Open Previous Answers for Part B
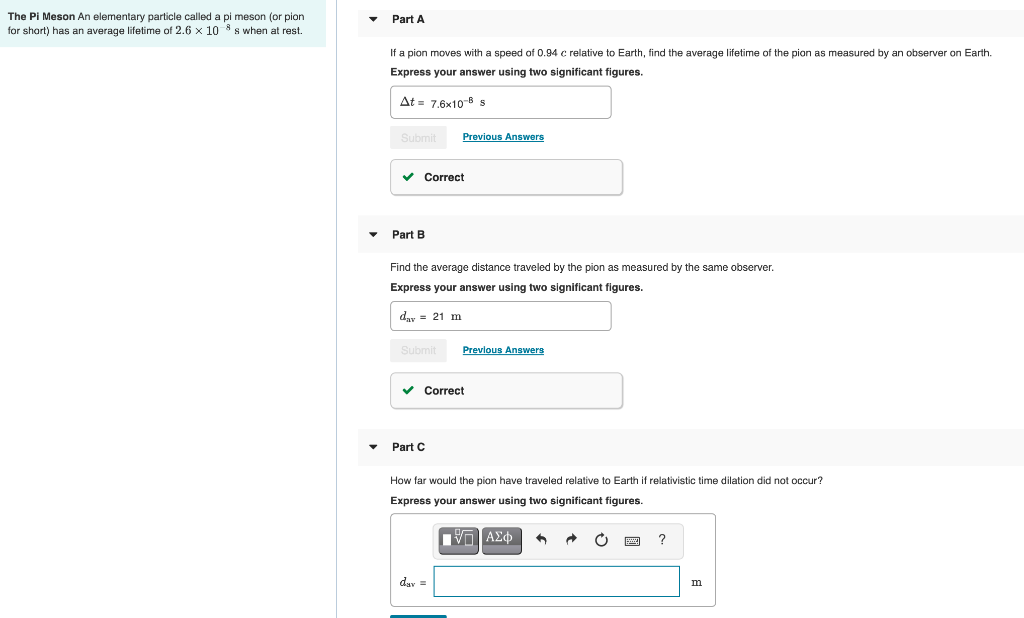This screenshot has height=618, width=1024. click(503, 349)
